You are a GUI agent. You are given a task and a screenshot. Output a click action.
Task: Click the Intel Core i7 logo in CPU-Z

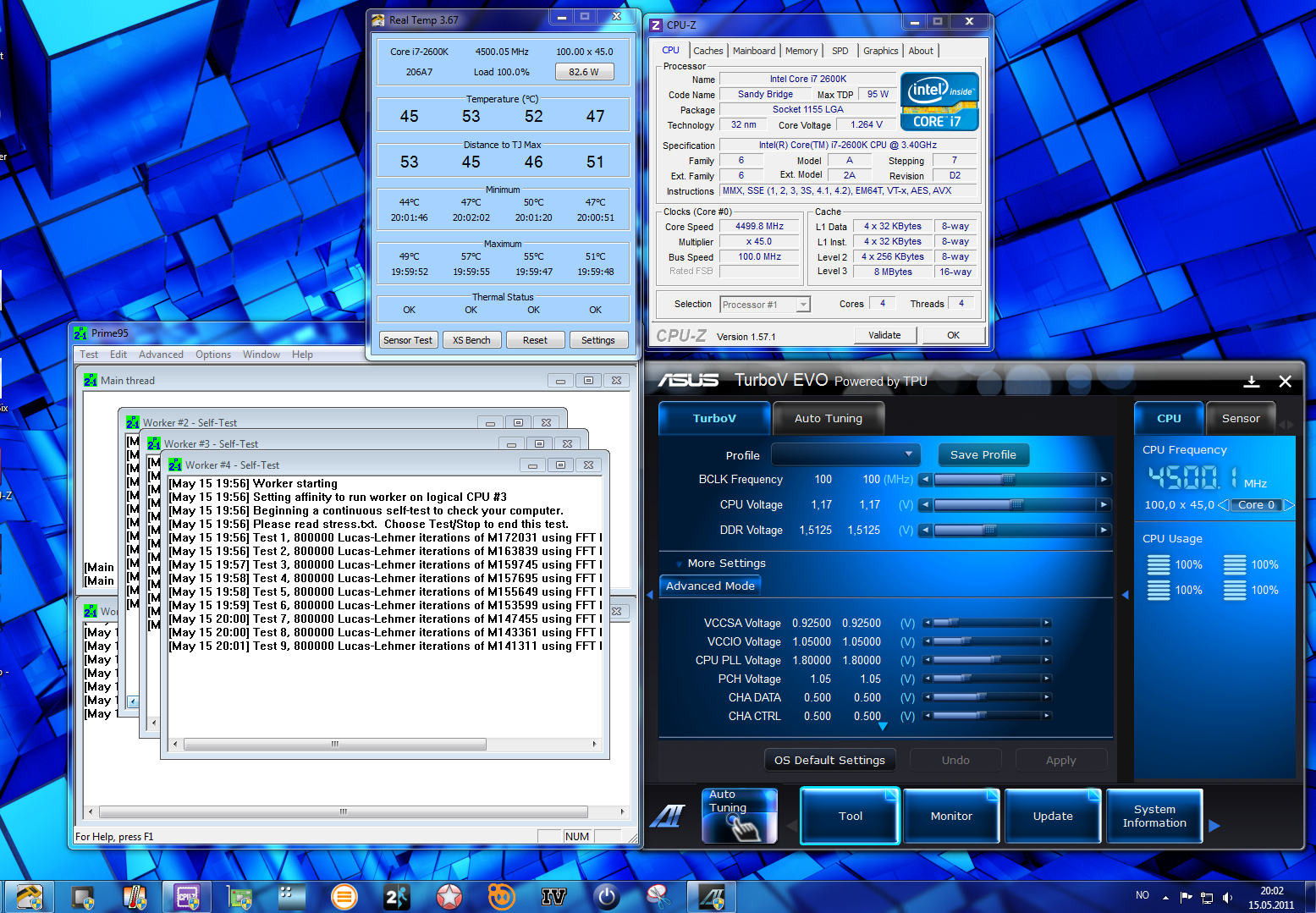939,102
